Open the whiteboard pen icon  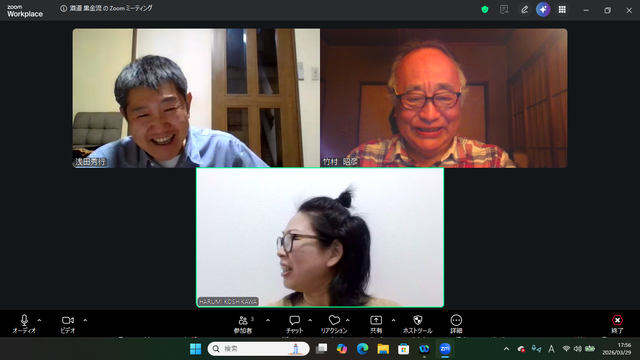coord(524,9)
